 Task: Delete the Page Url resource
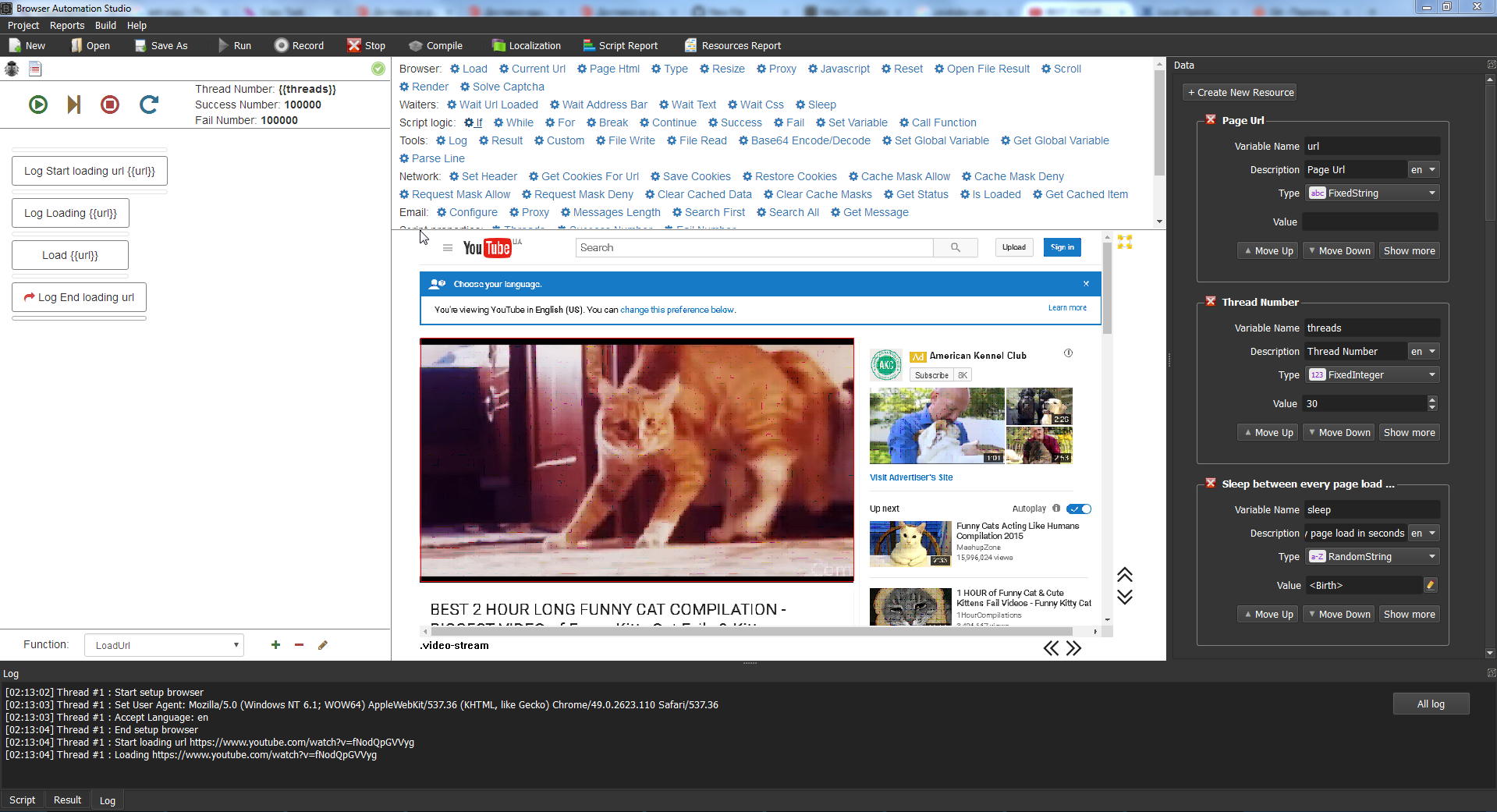point(1211,120)
